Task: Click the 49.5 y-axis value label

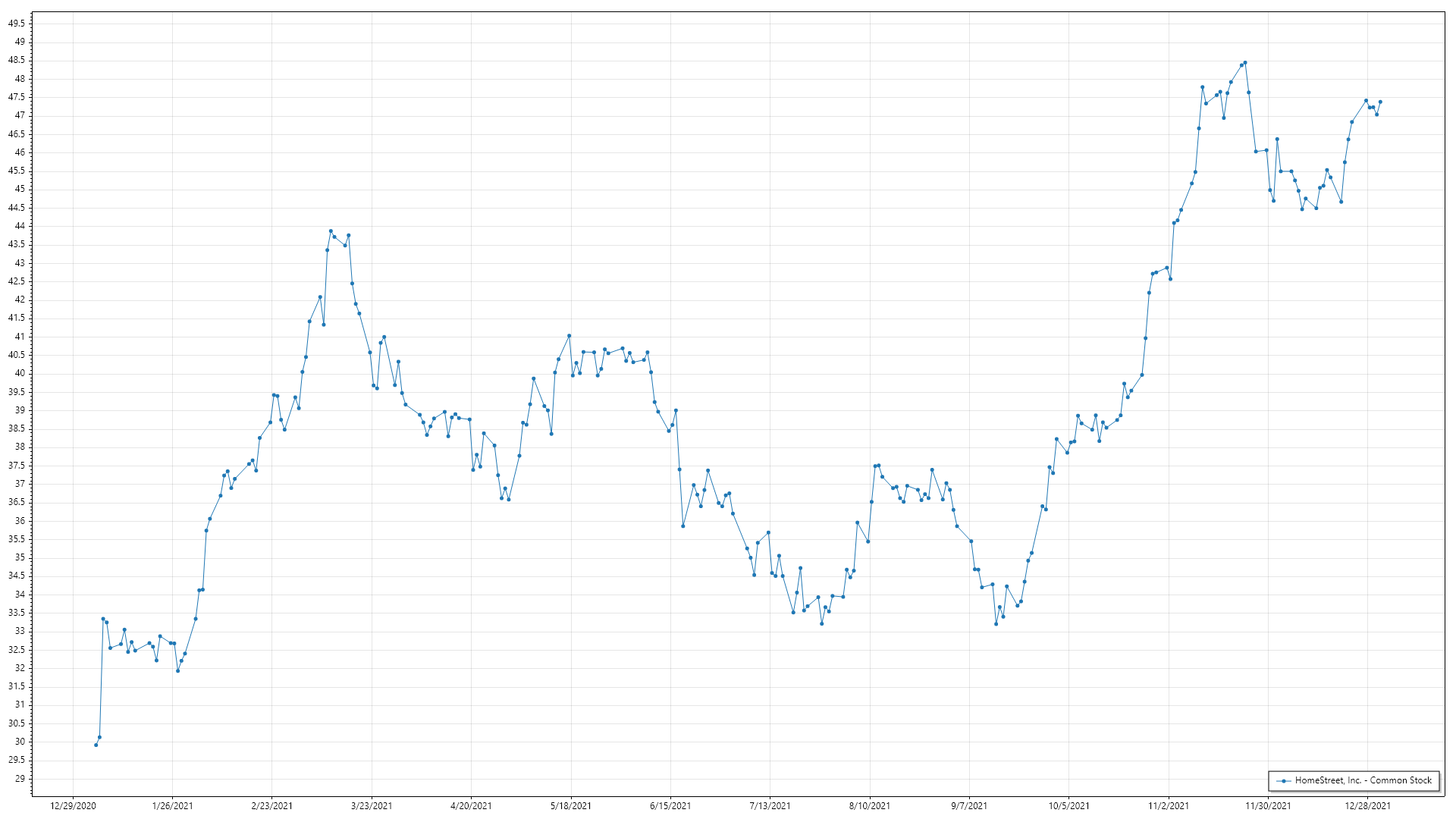Action: coord(17,24)
